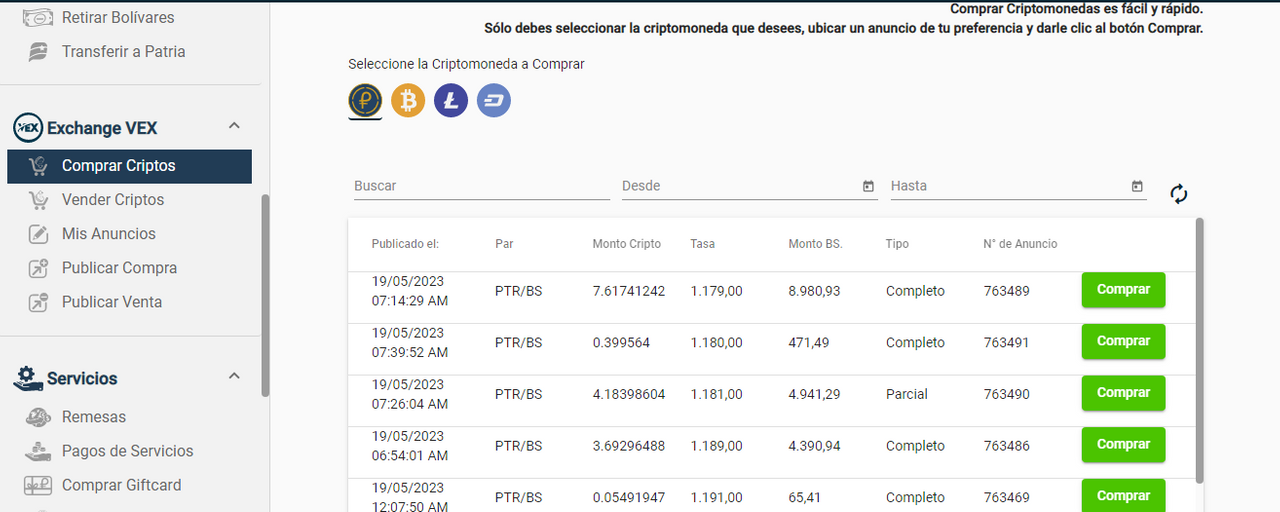Click the timestamp 07:26:04 AM
The image size is (1280, 512).
tap(410, 404)
